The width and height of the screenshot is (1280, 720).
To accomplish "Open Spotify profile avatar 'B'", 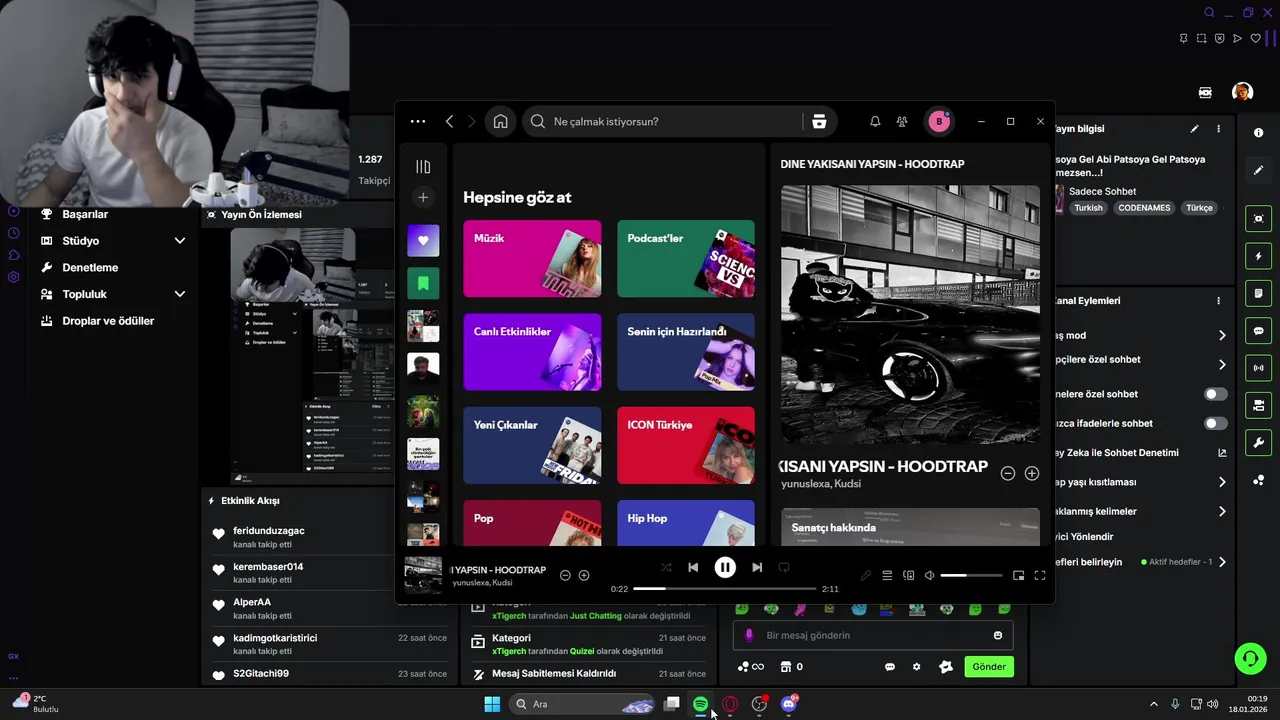I will coord(938,121).
